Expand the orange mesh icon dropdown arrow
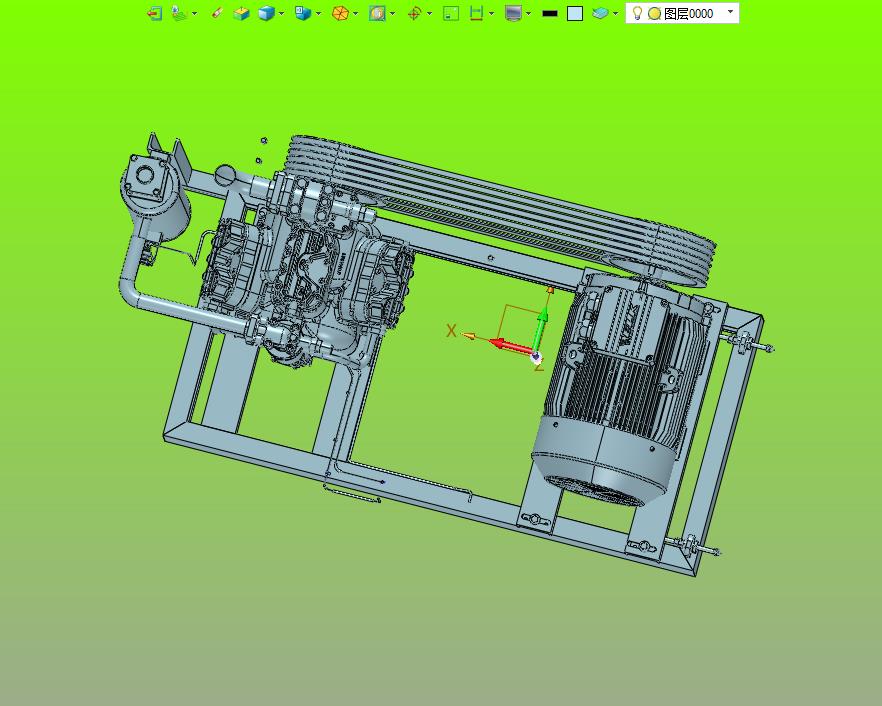 356,14
